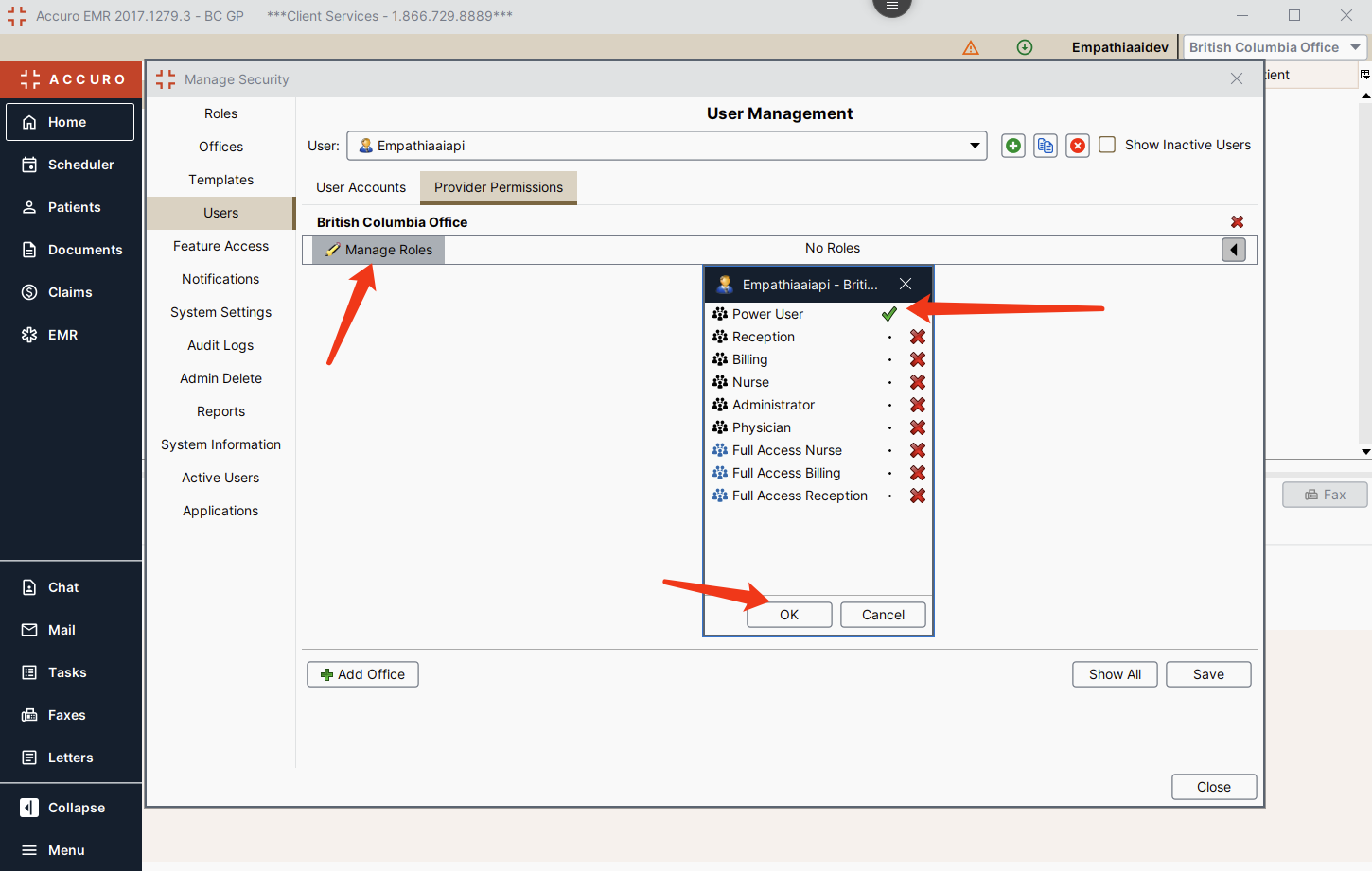Select Feature Access in security menu

click(x=220, y=246)
